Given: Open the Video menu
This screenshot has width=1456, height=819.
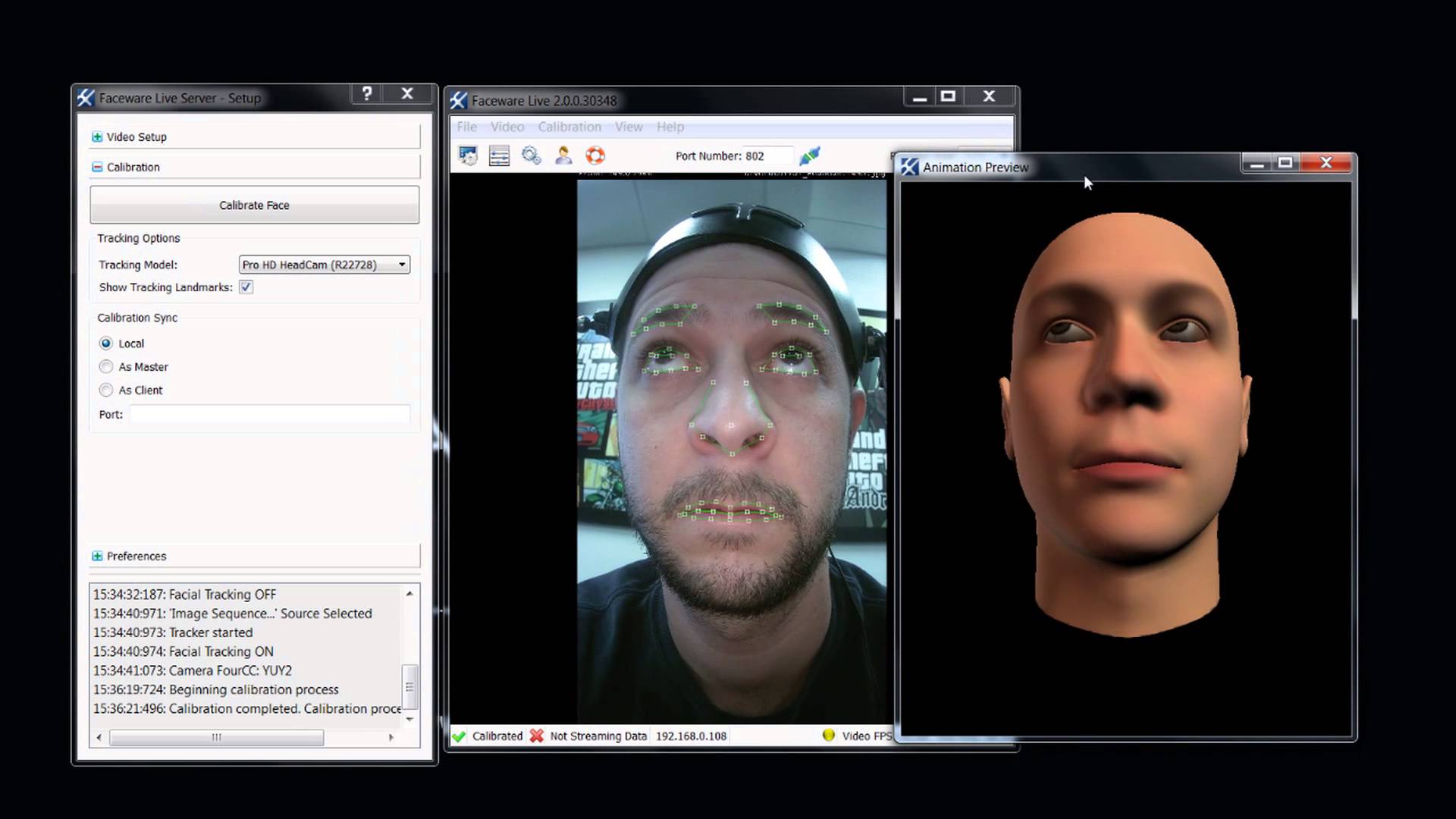Looking at the screenshot, I should (507, 127).
